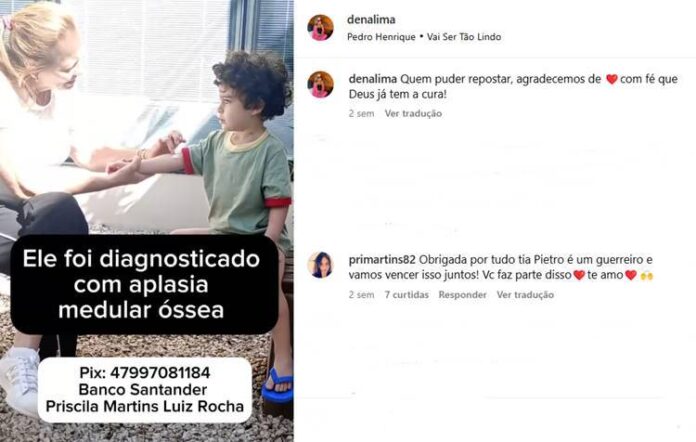Click the heart emoji after "te amo"
The height and width of the screenshot is (442, 696).
[631, 275]
